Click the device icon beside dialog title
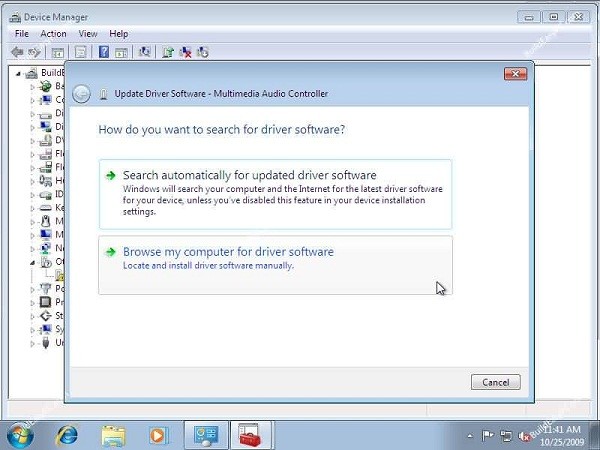Viewport: 600px width, 450px height. pos(103,94)
